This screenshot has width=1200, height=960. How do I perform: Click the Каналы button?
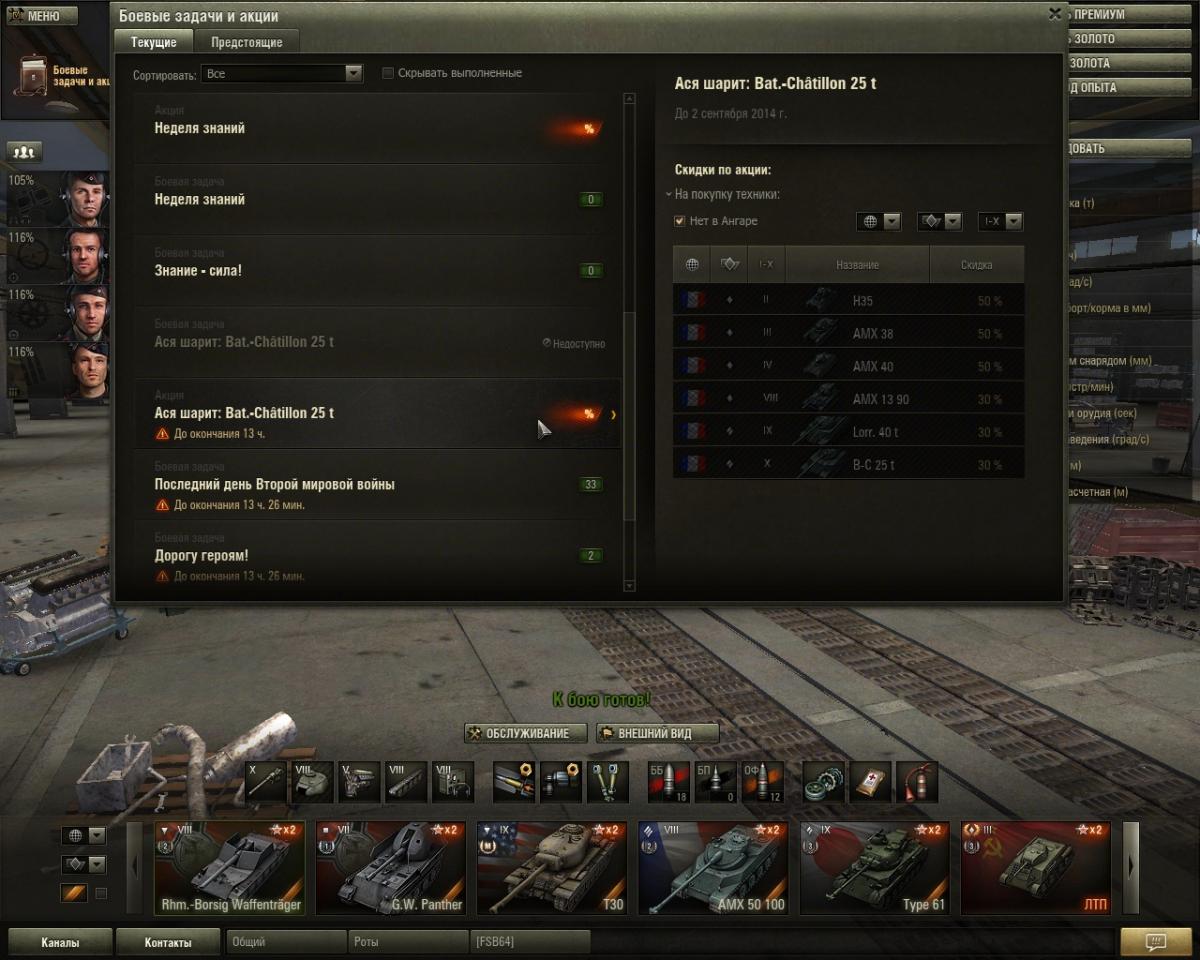60,942
